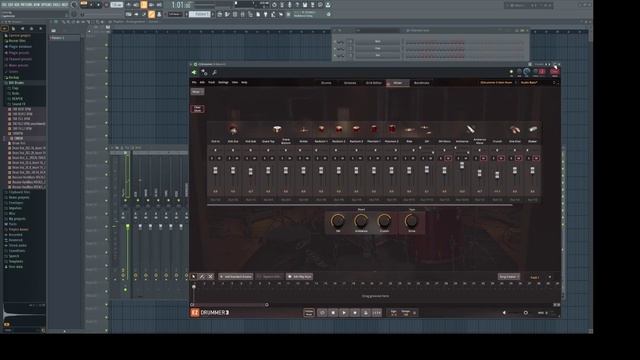
Task: Unmute the Crunch mixer channel
Action: coord(501,158)
